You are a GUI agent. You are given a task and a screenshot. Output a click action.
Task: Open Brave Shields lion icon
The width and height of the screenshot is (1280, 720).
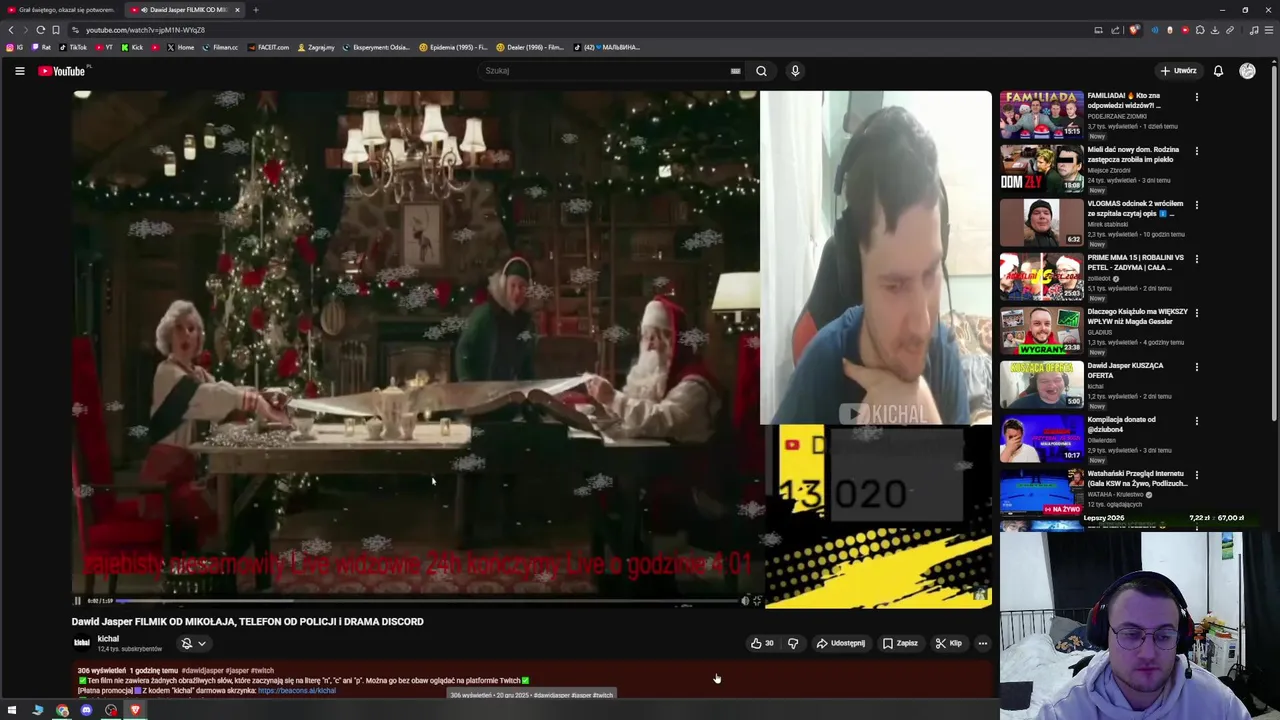[1133, 30]
